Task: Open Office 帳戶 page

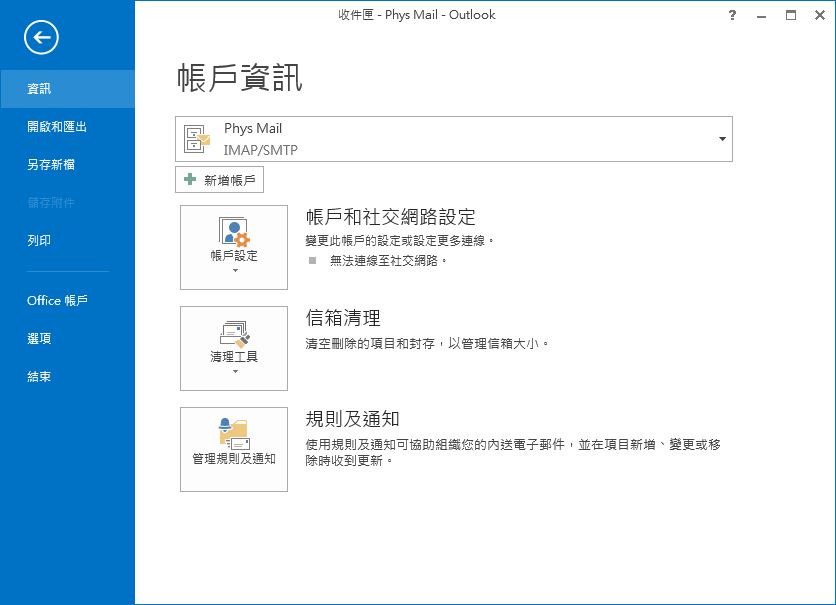Action: [67, 300]
